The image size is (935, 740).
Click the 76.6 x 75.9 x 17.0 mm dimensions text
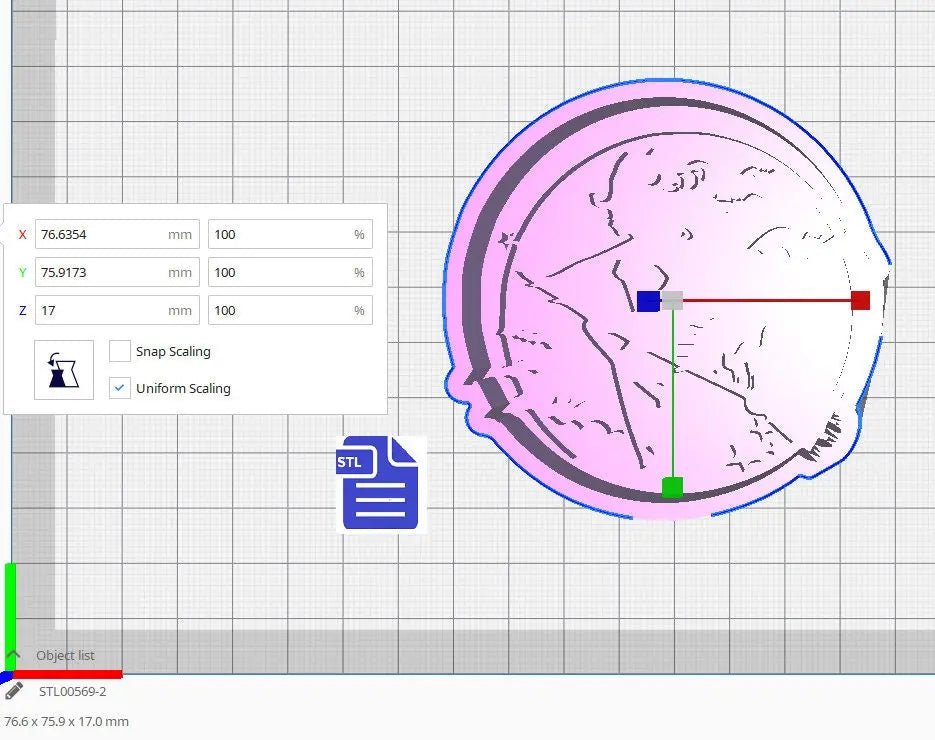(67, 721)
